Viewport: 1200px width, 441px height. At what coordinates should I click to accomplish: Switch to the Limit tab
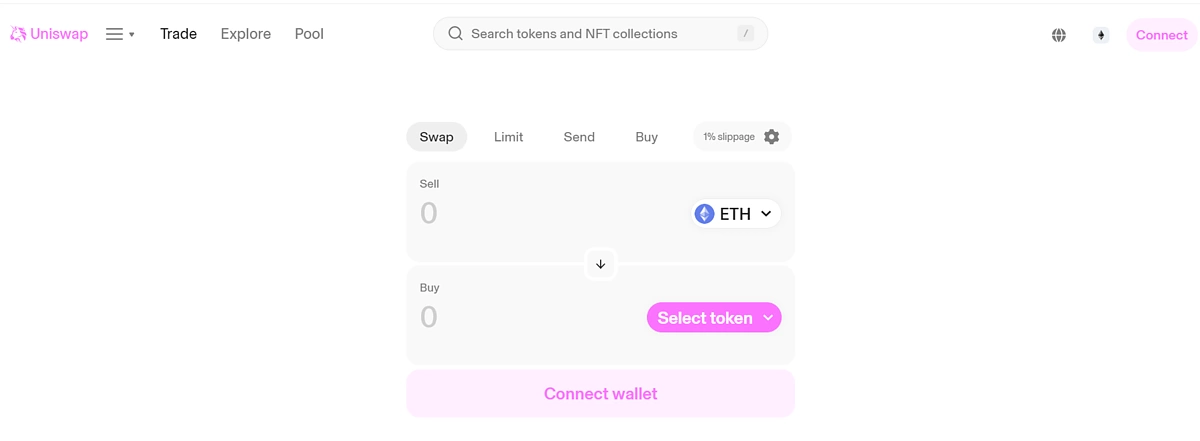[508, 137]
